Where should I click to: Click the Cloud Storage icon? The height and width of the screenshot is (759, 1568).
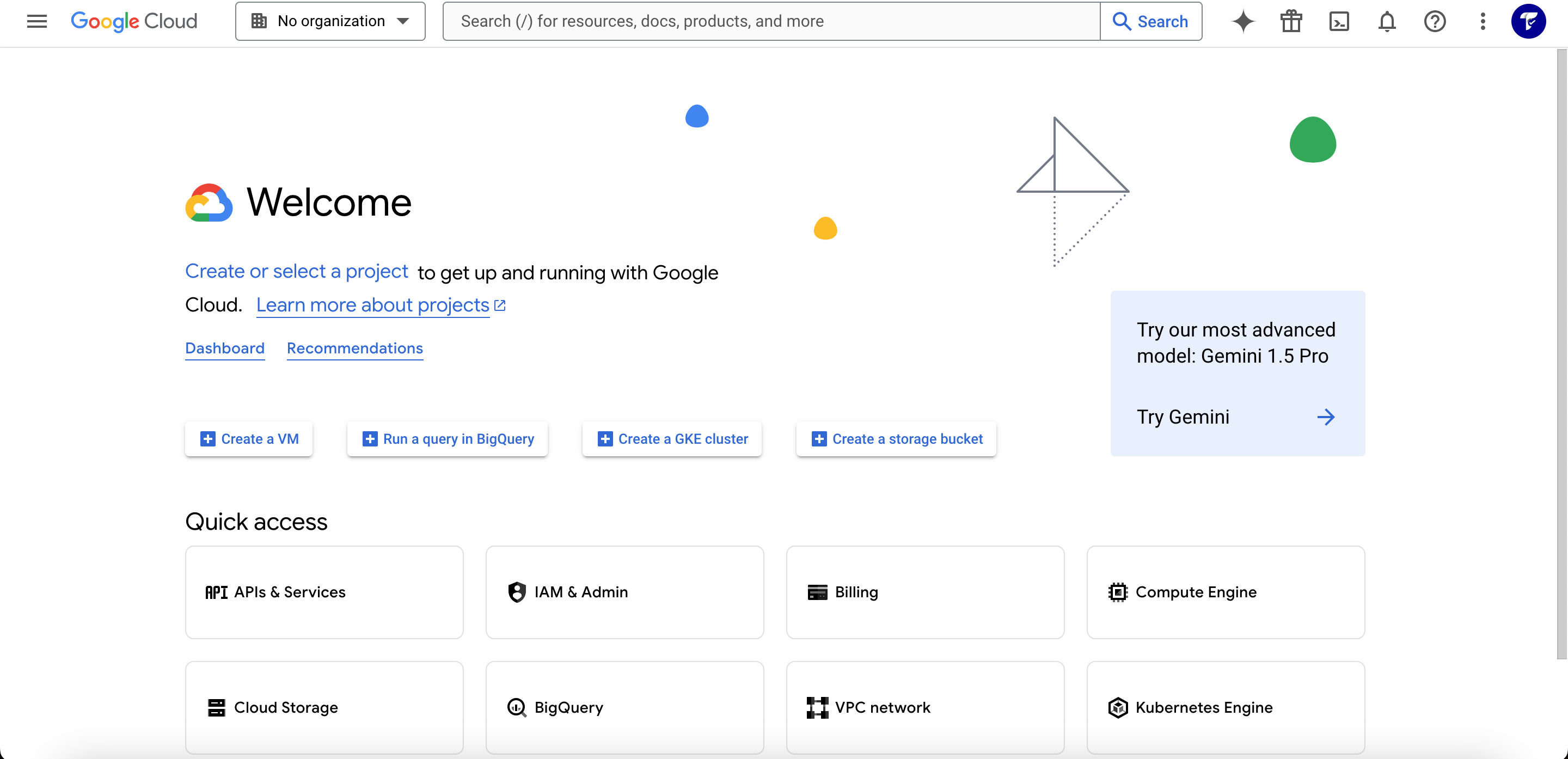click(216, 707)
